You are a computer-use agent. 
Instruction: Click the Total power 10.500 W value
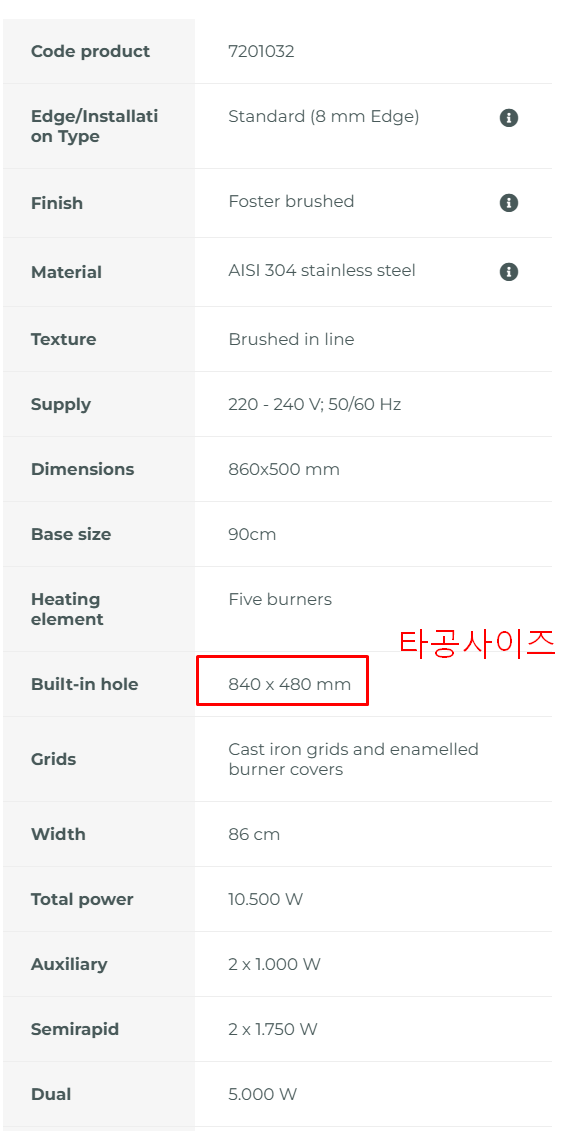pos(265,899)
